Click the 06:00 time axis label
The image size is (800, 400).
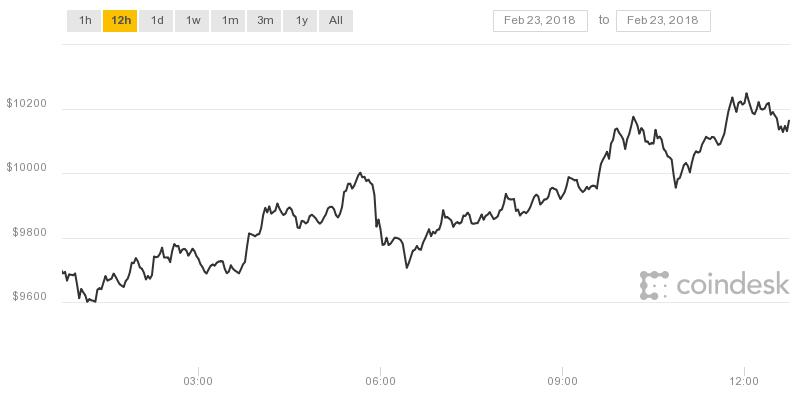380,381
